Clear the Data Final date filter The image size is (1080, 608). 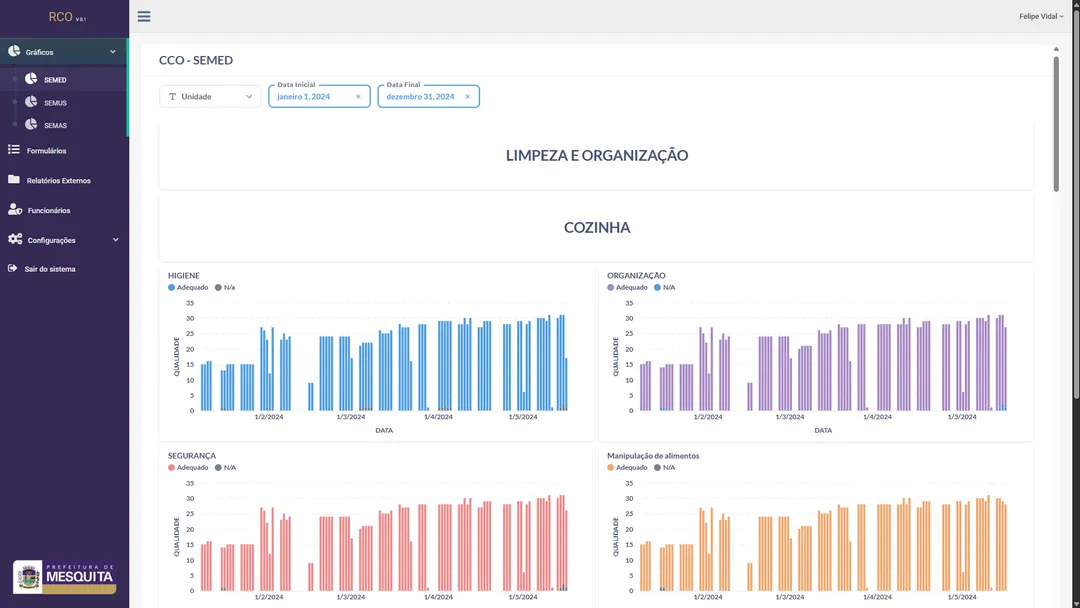click(466, 96)
